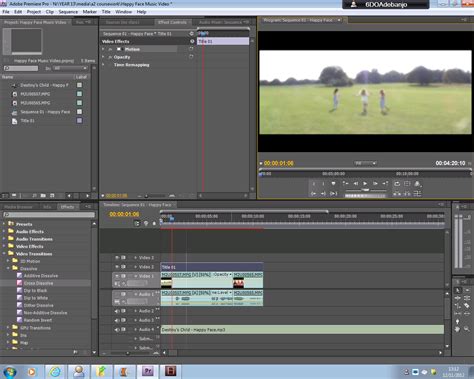
Task: Open the Clip menu
Action: click(50, 12)
